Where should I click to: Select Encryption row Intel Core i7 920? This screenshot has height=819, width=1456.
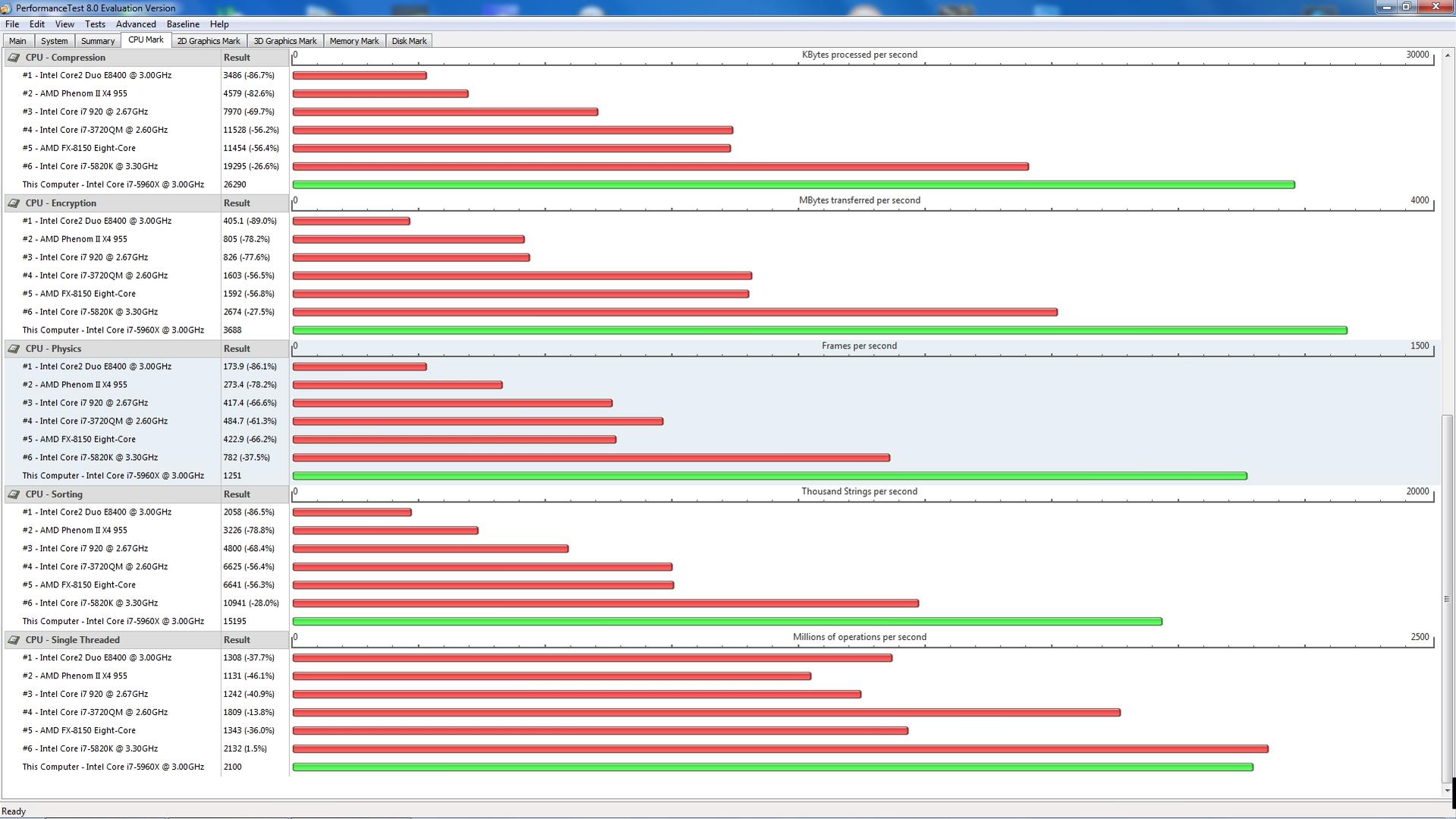pyautogui.click(x=85, y=257)
